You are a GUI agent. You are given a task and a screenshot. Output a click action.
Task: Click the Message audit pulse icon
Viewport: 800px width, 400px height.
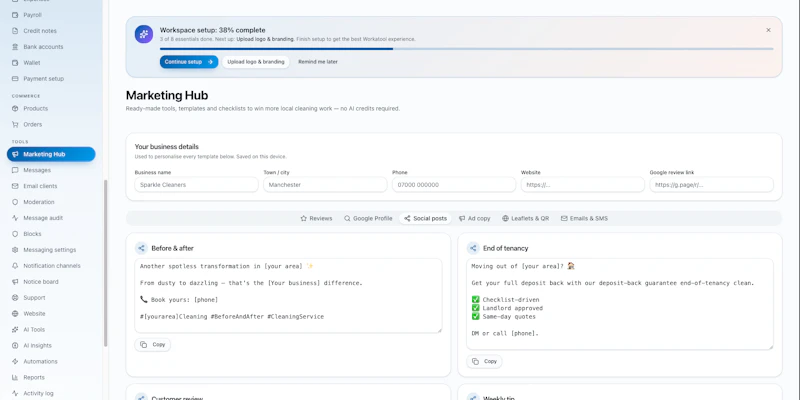coord(15,218)
